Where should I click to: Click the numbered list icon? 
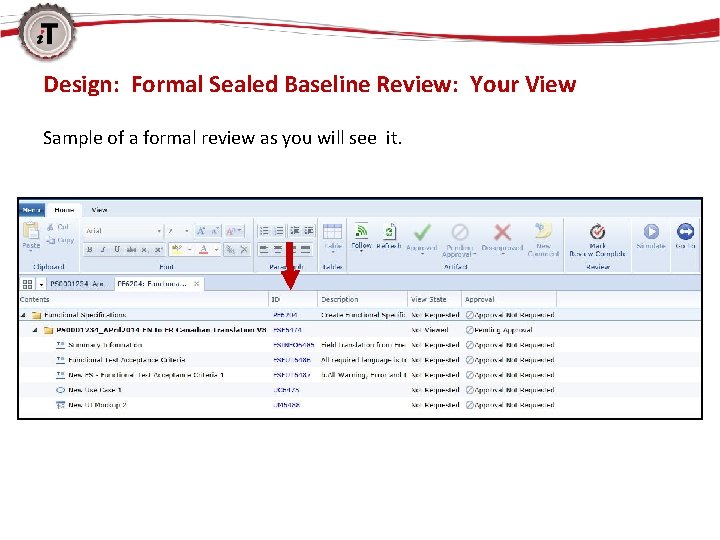(x=279, y=231)
